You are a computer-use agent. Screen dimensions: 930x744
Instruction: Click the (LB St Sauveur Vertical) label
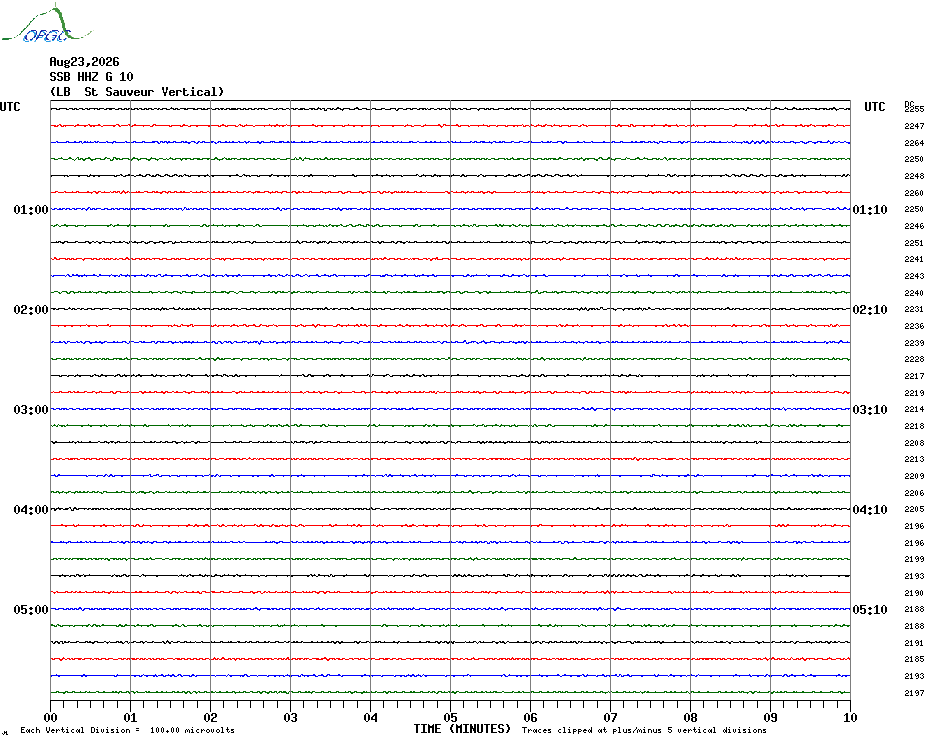coord(137,92)
